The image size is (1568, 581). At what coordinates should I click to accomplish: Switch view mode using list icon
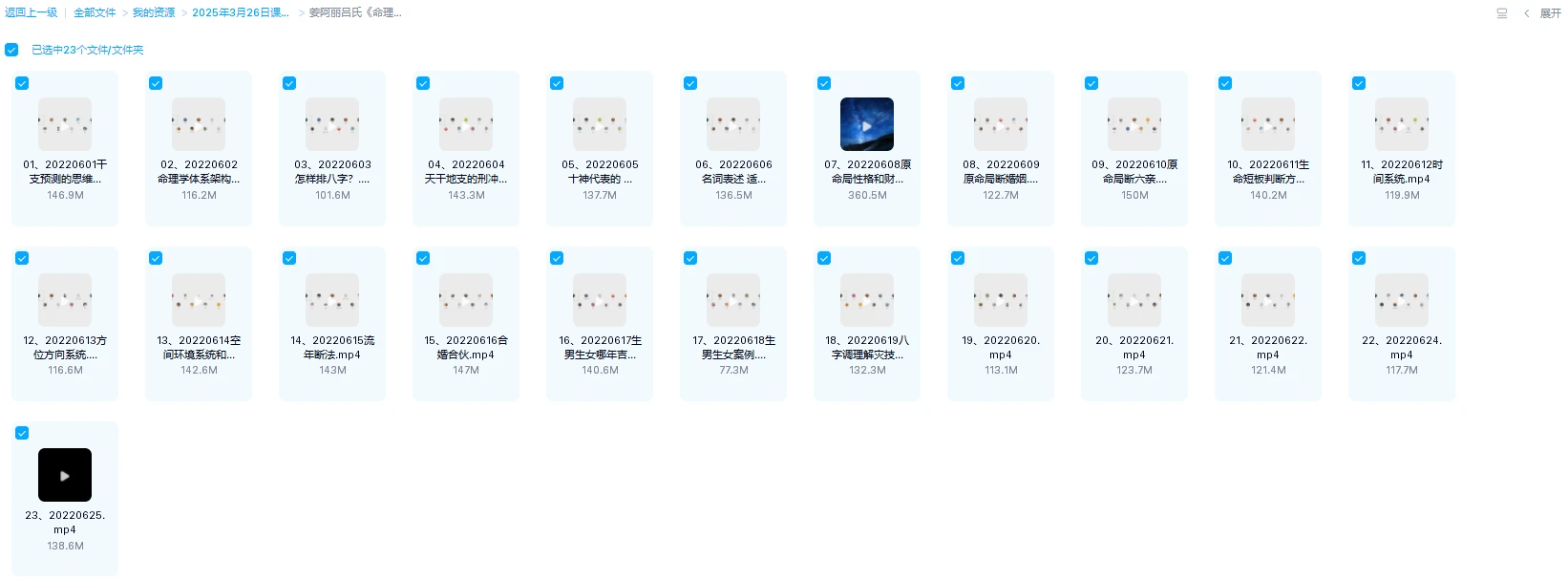coord(1502,13)
